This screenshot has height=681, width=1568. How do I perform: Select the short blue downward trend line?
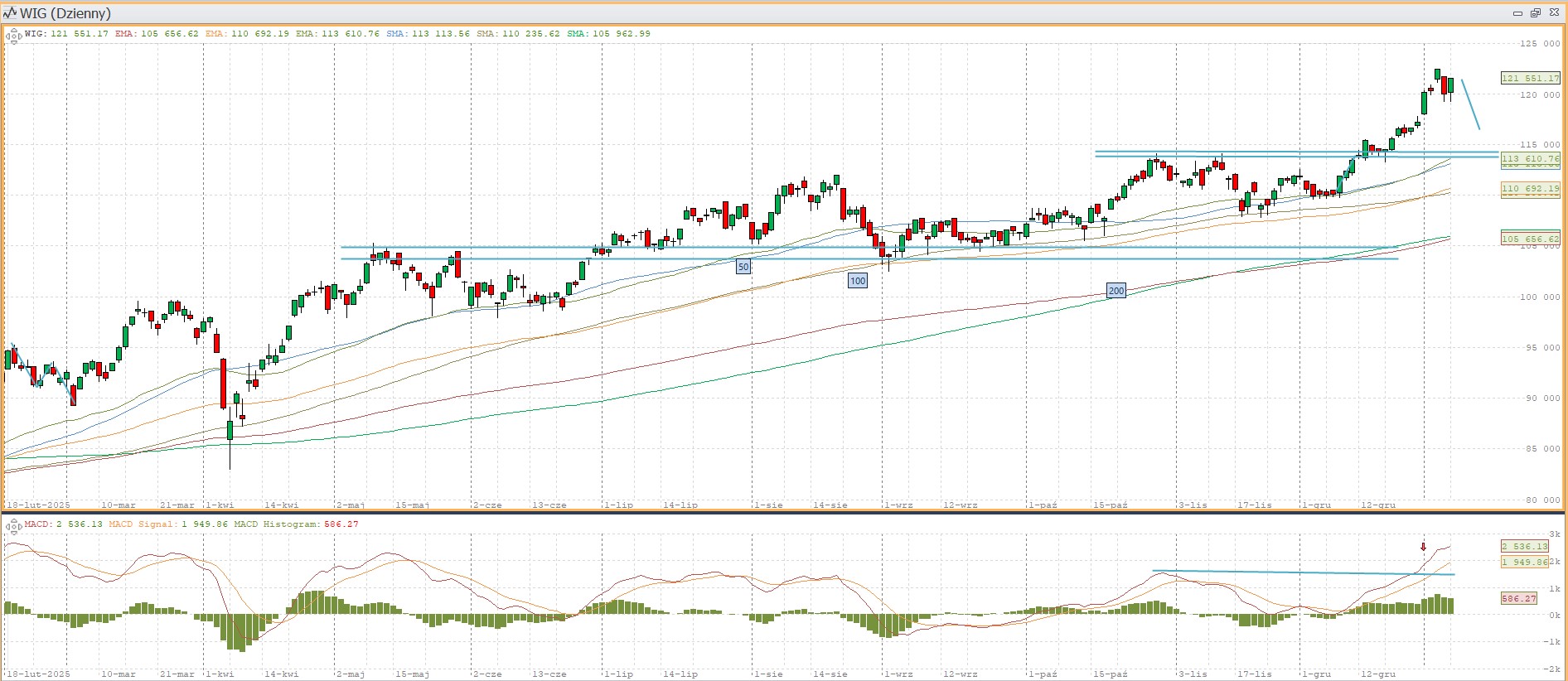1470,104
